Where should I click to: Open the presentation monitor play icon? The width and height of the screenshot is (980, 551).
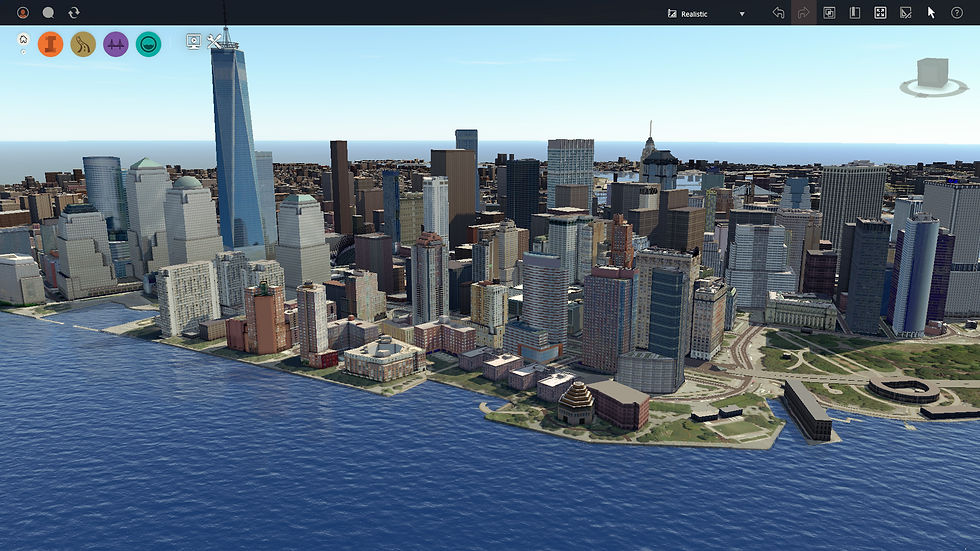[x=194, y=41]
